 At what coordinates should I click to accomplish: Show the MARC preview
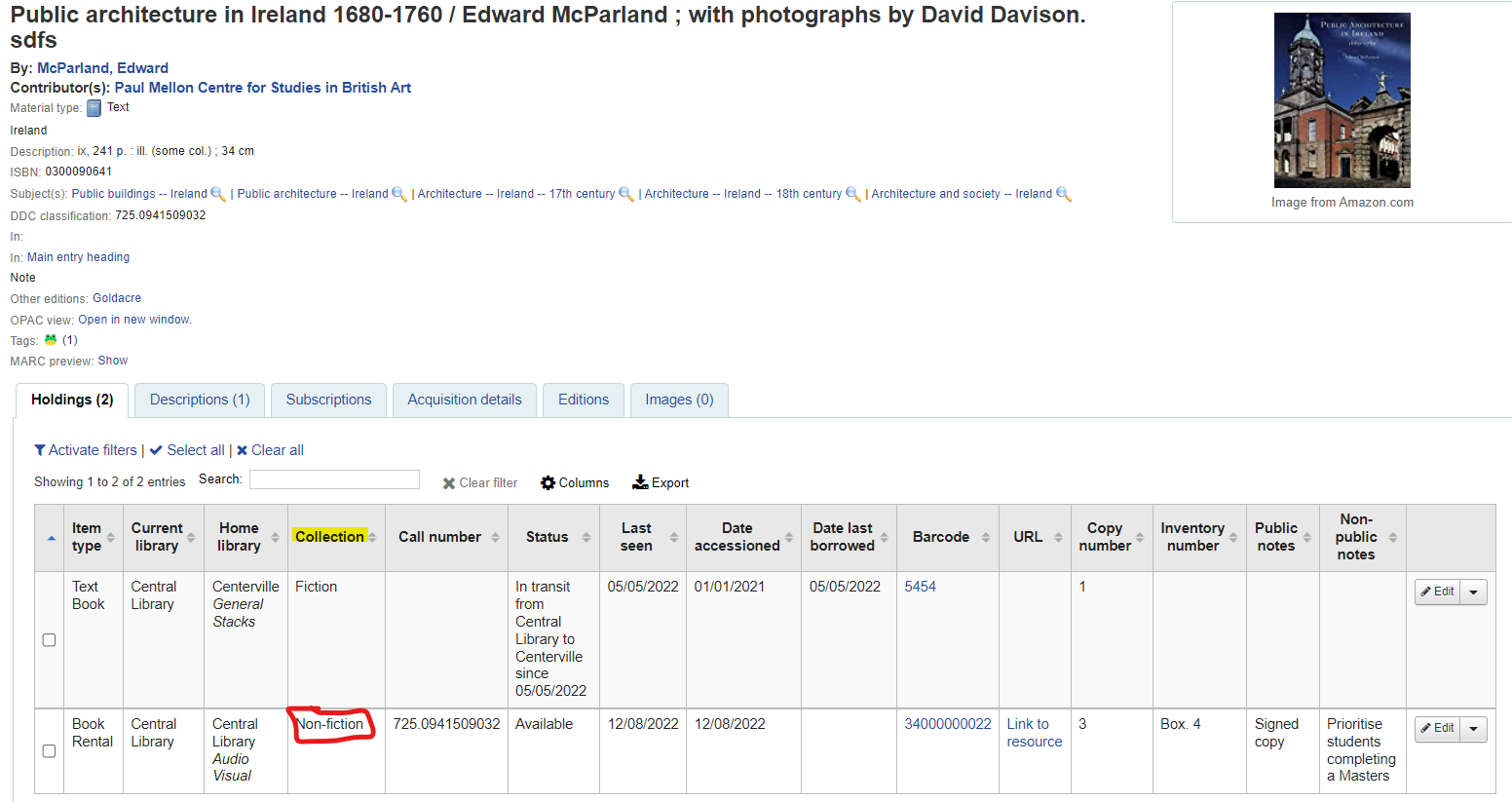(x=113, y=361)
